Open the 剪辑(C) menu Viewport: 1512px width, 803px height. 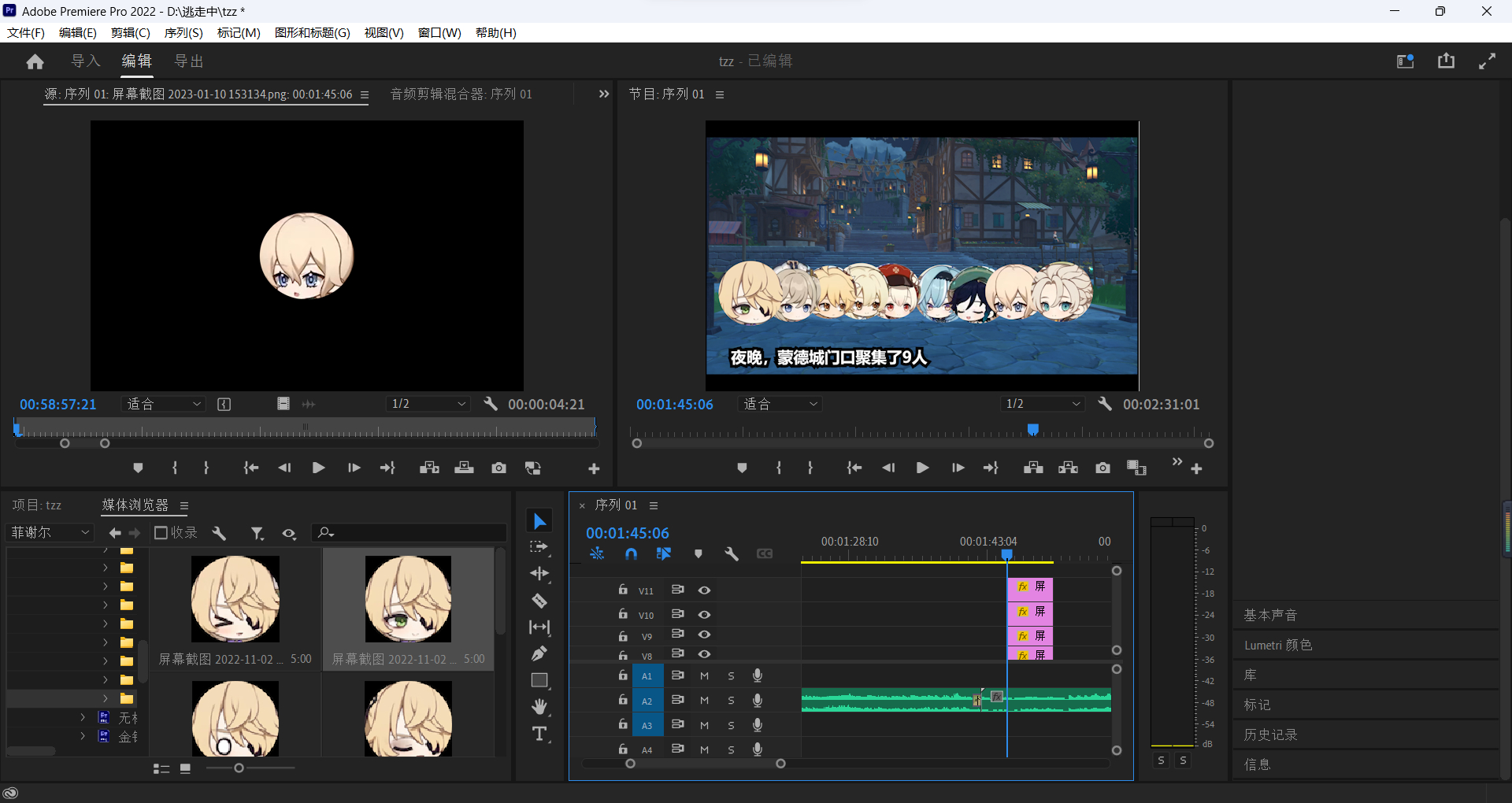[x=130, y=32]
